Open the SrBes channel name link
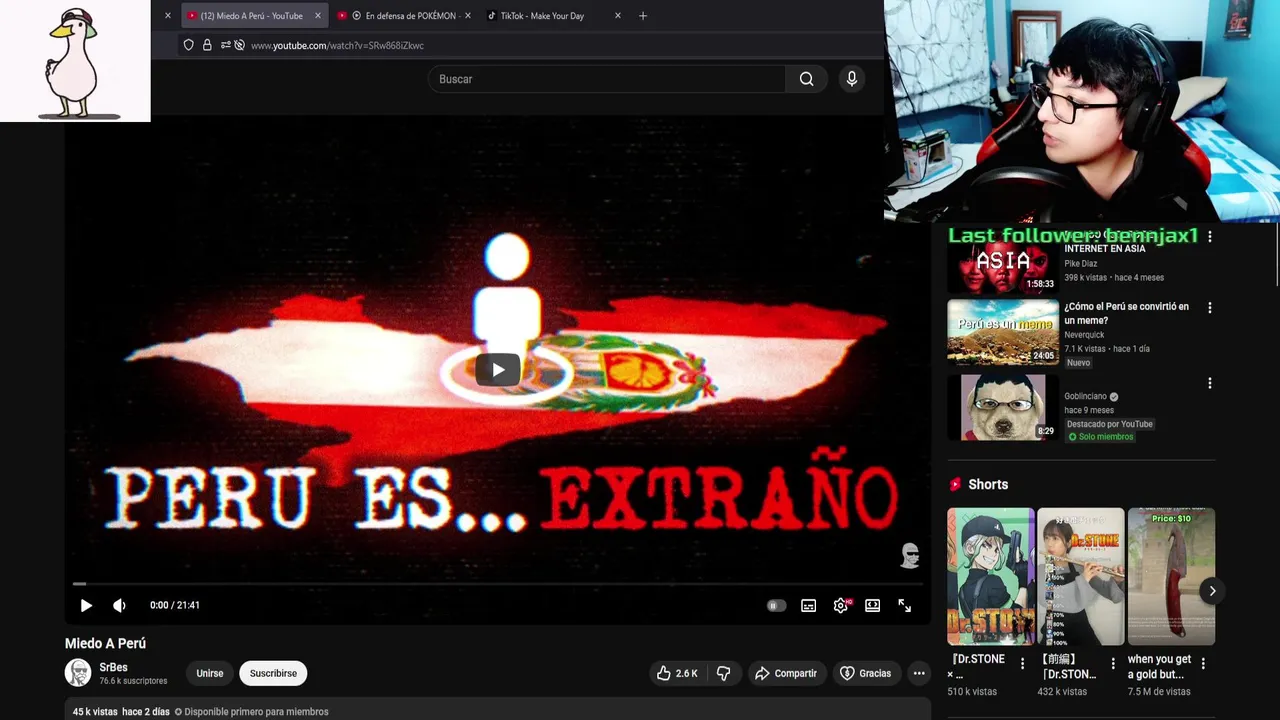Viewport: 1280px width, 720px height. coord(113,667)
